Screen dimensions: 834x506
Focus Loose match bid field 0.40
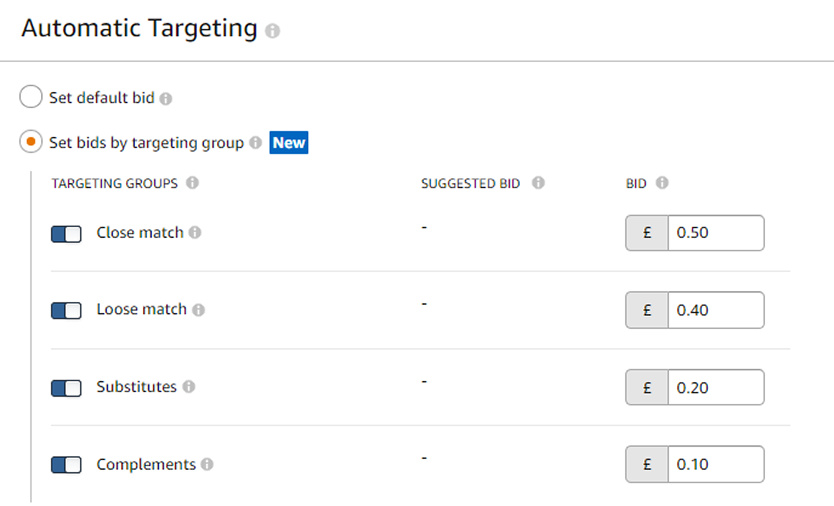pos(716,310)
